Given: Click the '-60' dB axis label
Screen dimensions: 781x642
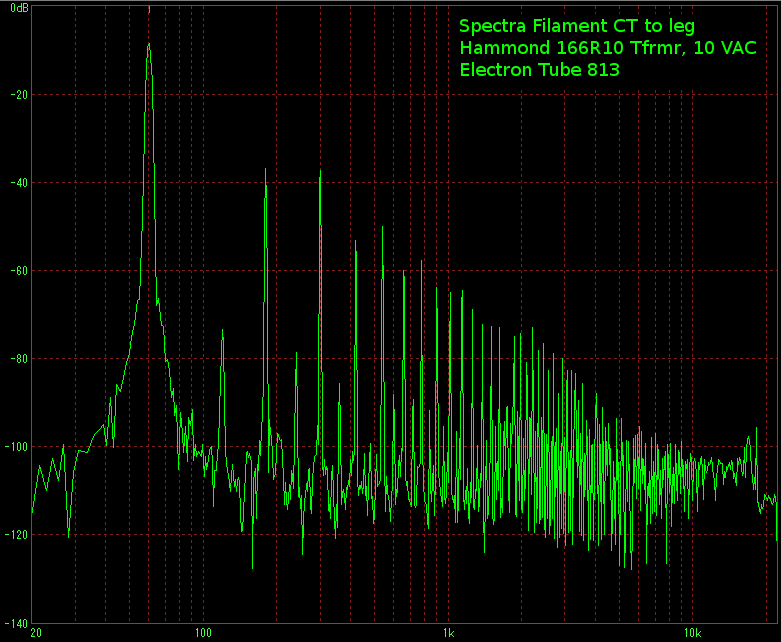Looking at the screenshot, I should click(x=18, y=271).
